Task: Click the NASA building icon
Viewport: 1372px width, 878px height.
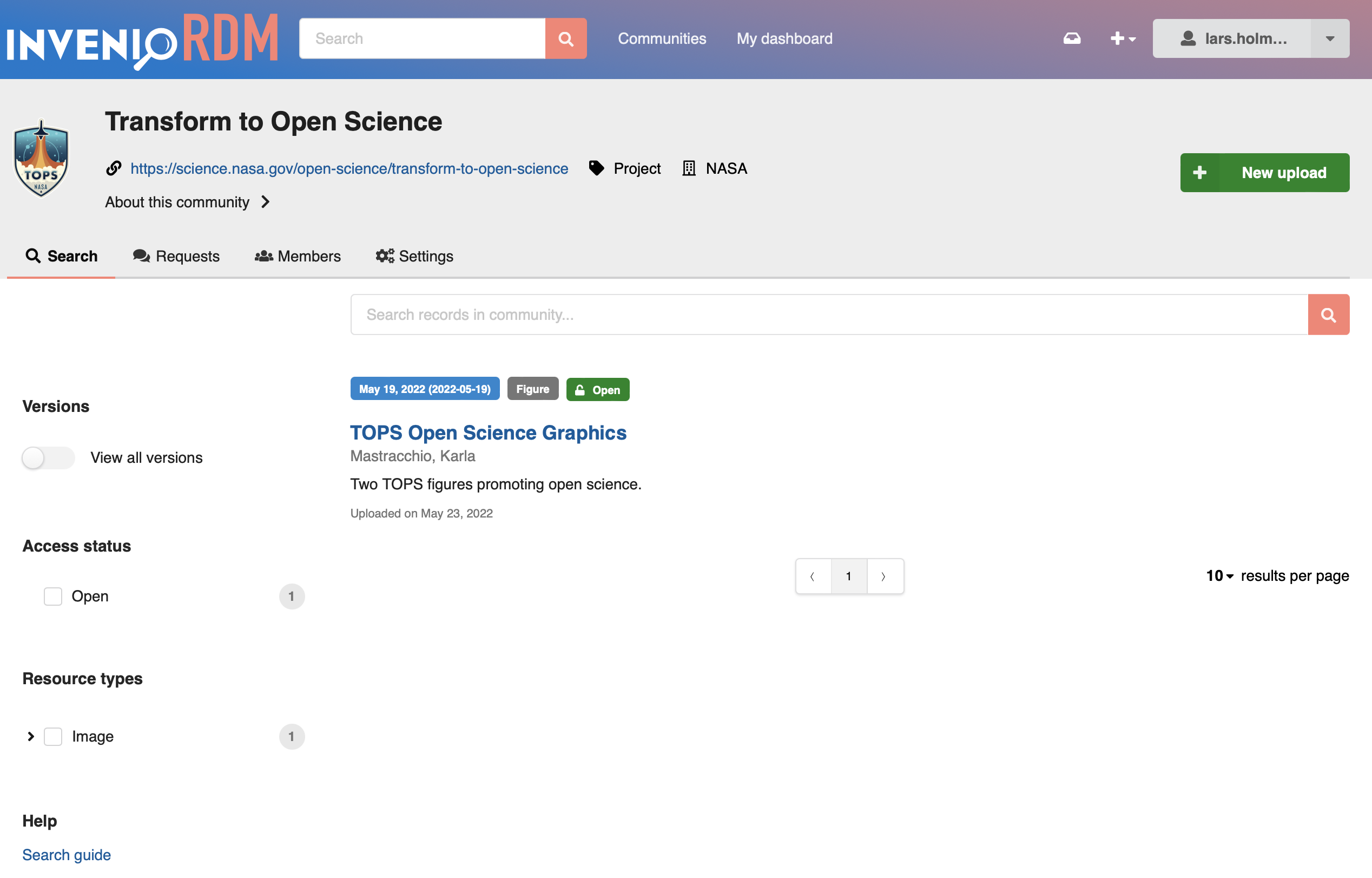Action: tap(689, 168)
